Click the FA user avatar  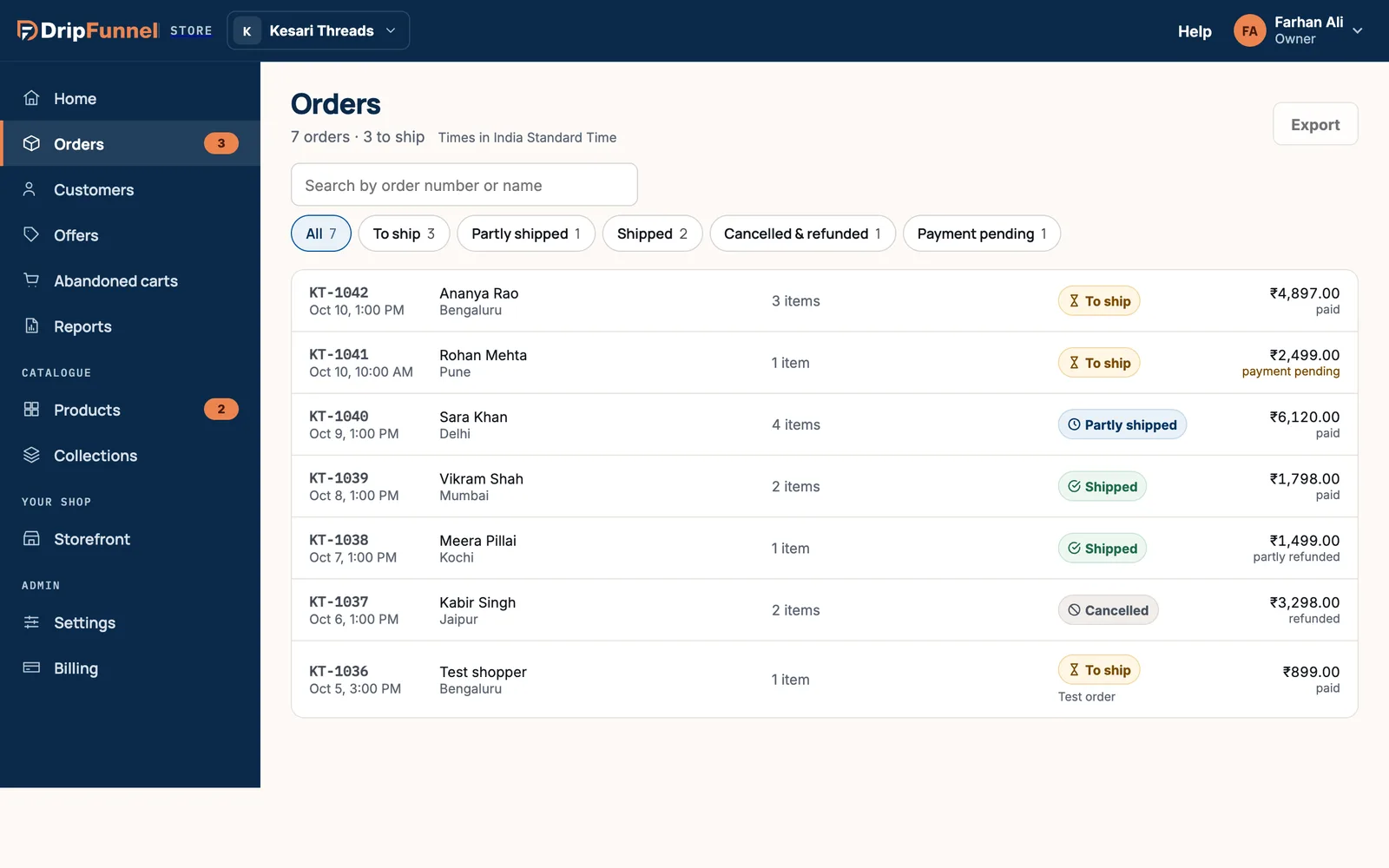(1249, 30)
